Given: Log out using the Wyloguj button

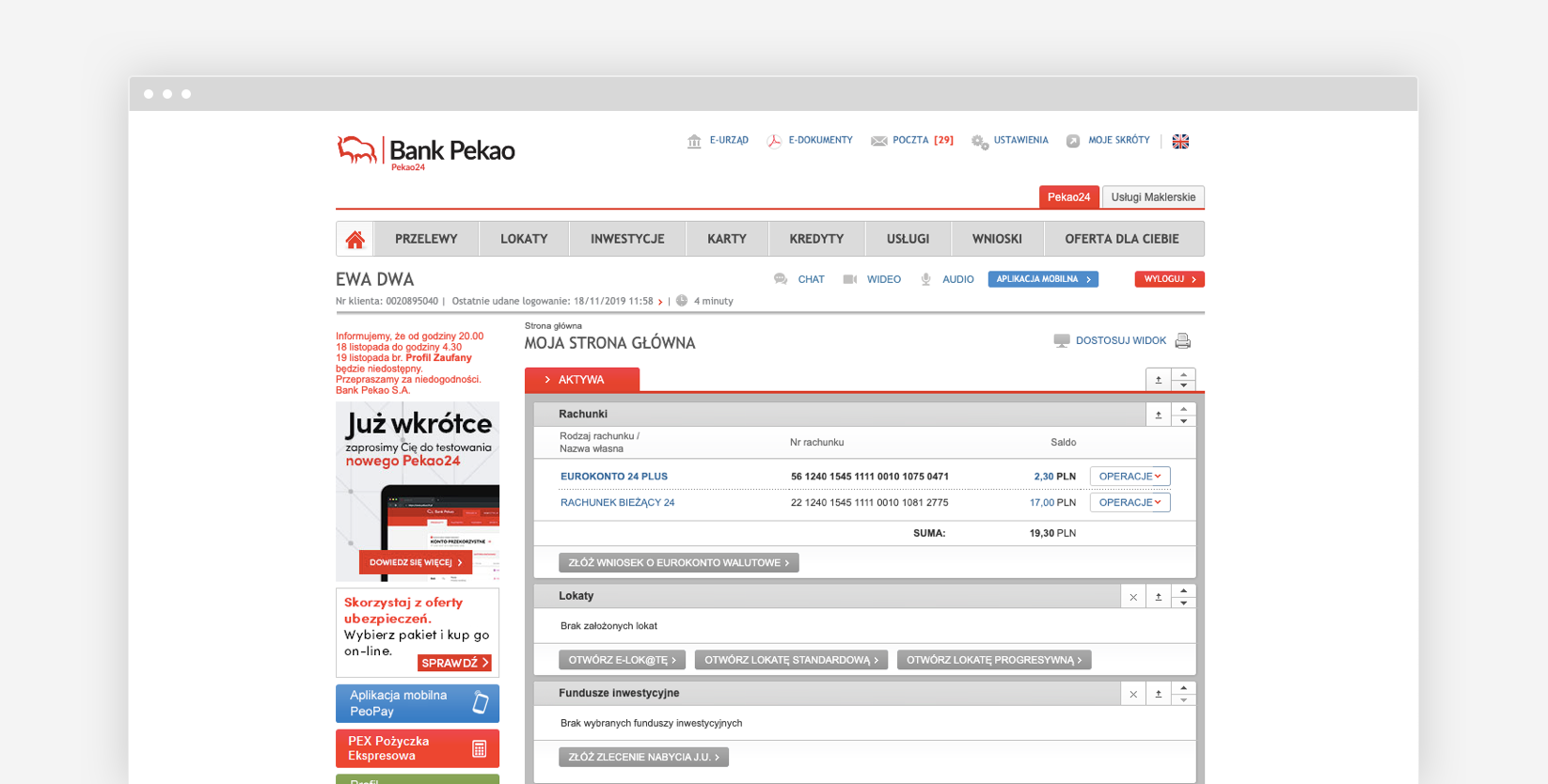Looking at the screenshot, I should click(1169, 279).
